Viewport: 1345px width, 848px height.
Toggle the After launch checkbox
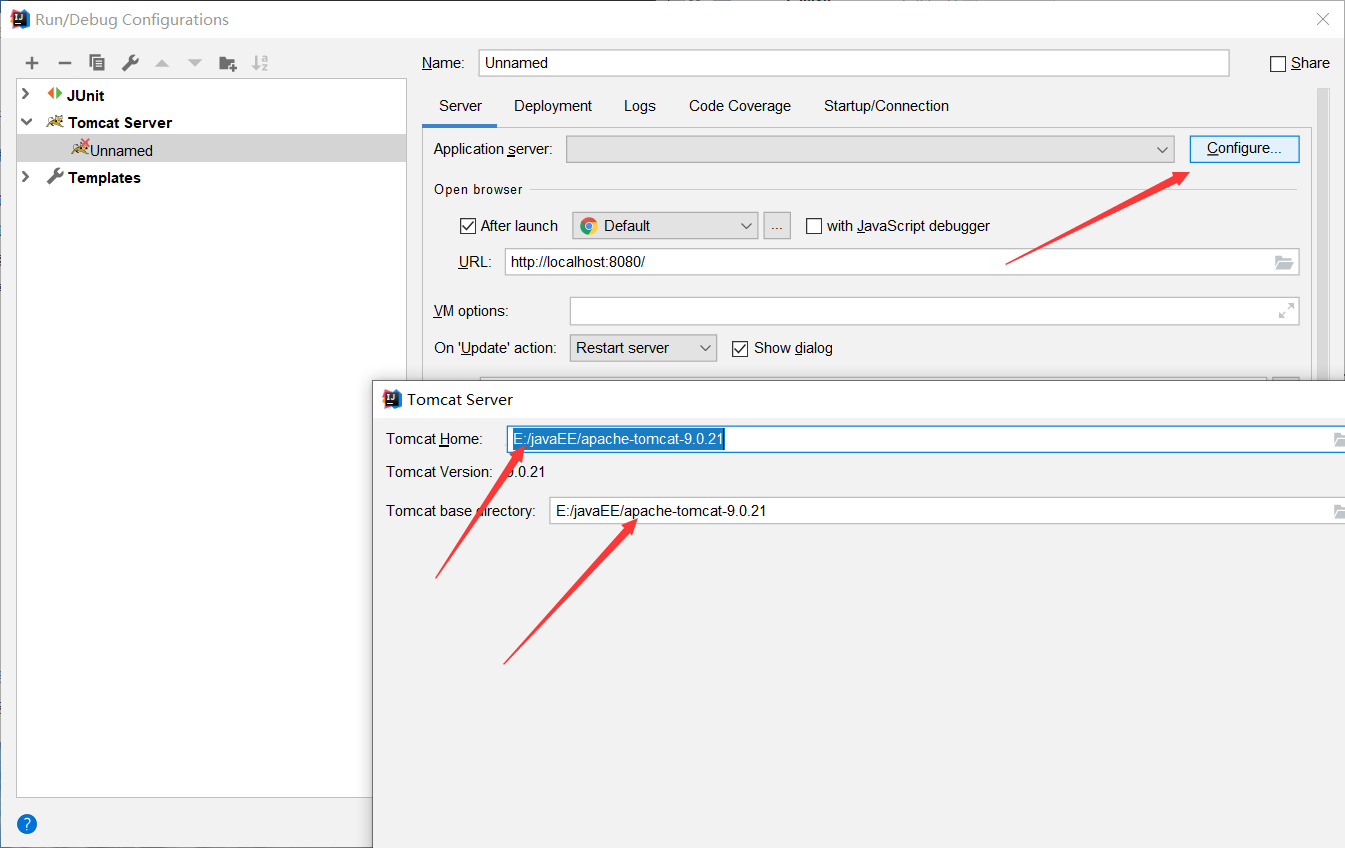click(x=467, y=226)
